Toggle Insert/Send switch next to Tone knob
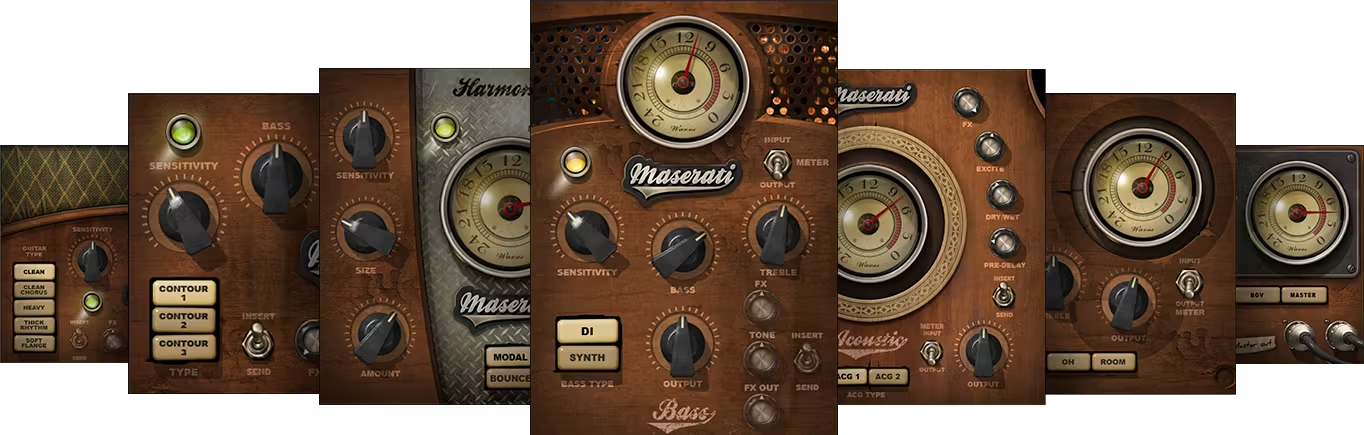 (x=806, y=359)
